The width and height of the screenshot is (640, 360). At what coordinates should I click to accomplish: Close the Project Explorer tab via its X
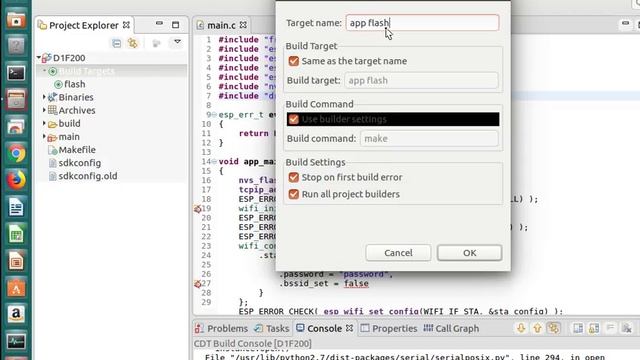127,25
